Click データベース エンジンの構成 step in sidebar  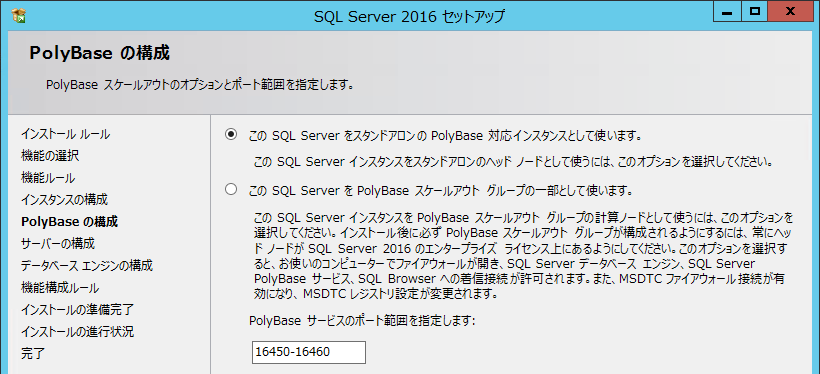point(87,266)
